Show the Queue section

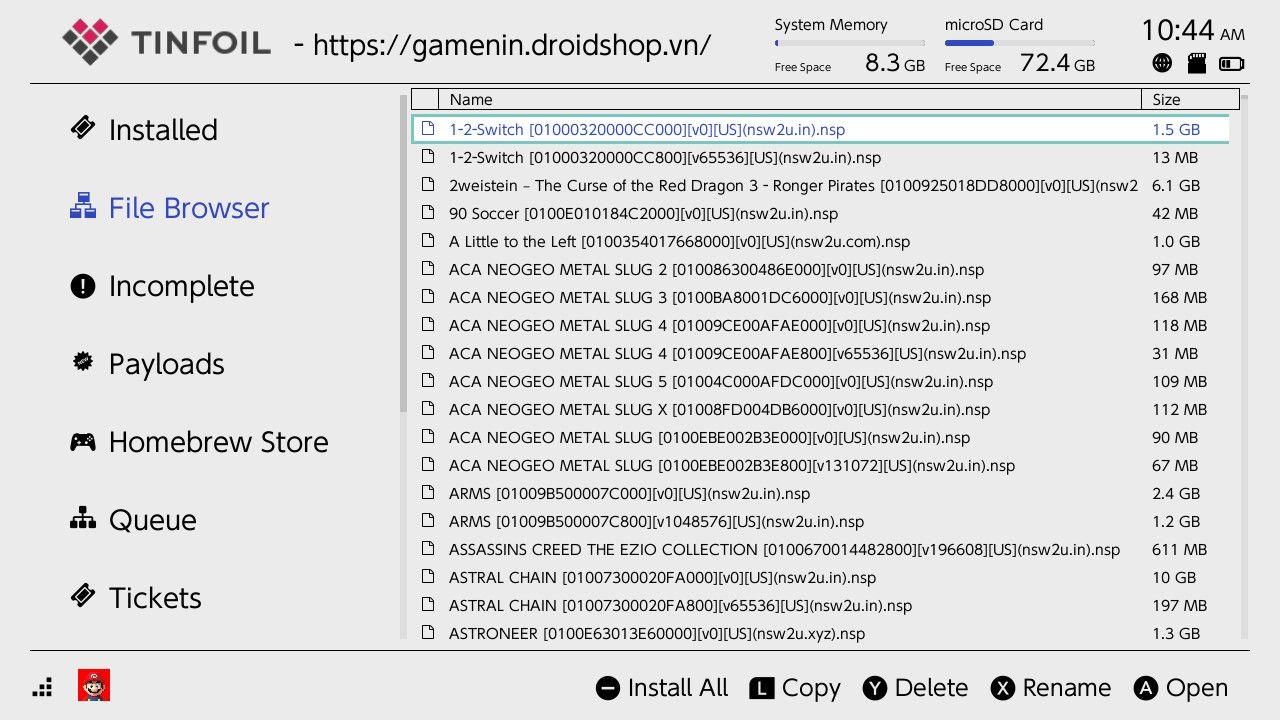pos(153,520)
